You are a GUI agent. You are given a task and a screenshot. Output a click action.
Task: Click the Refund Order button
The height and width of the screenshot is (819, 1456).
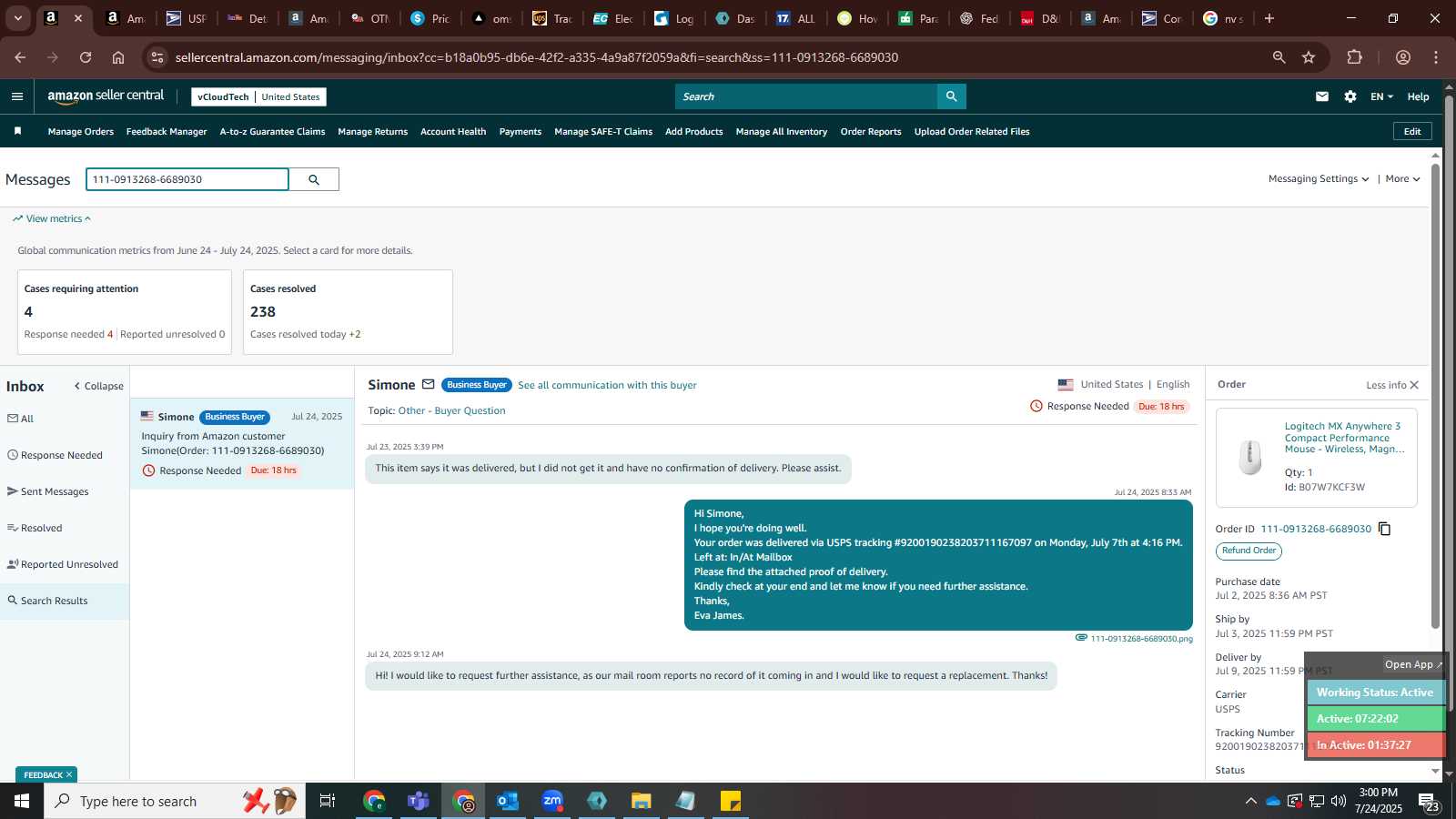1249,551
